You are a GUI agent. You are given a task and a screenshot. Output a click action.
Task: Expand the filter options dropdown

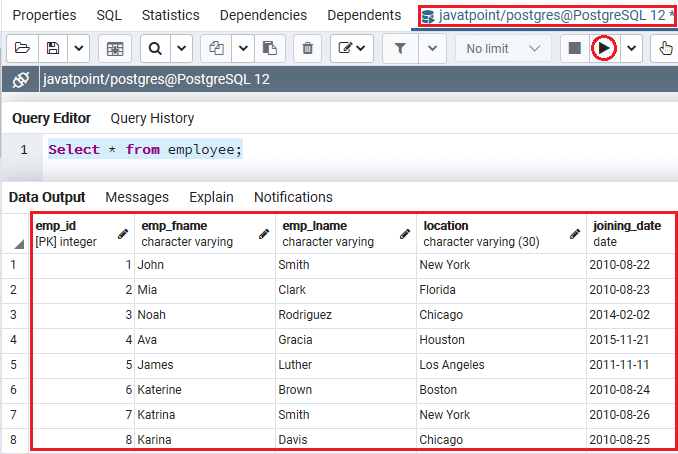coord(432,48)
